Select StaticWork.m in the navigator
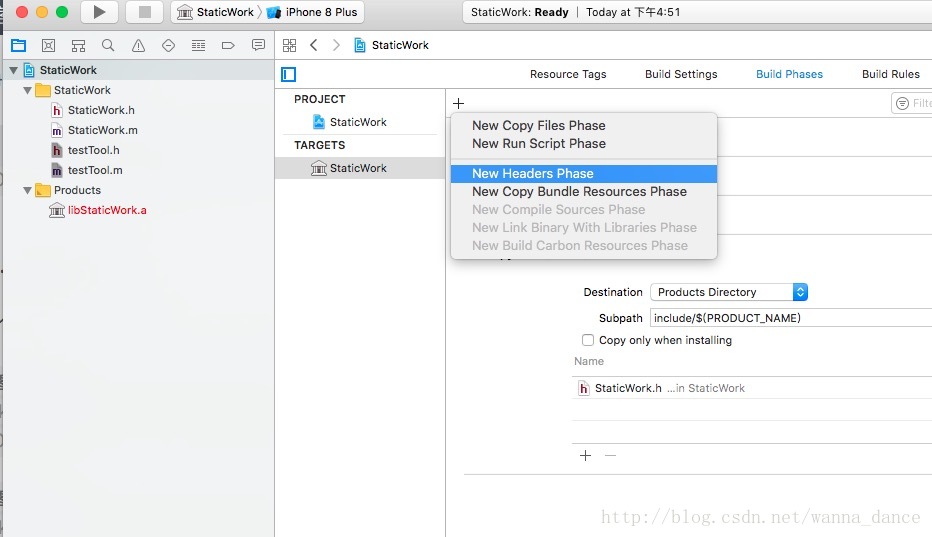The width and height of the screenshot is (932, 537). coord(102,130)
